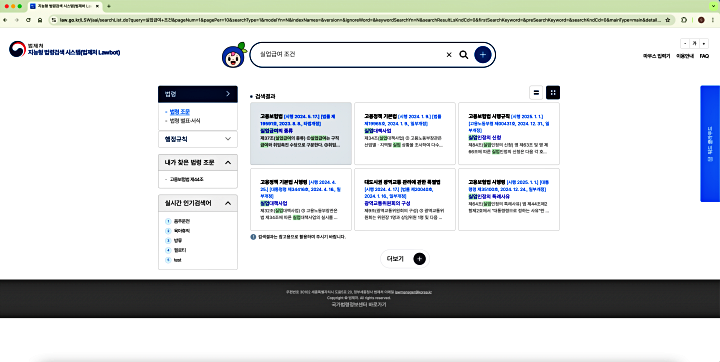Open the FAQ link
The image size is (720, 362).
[704, 56]
